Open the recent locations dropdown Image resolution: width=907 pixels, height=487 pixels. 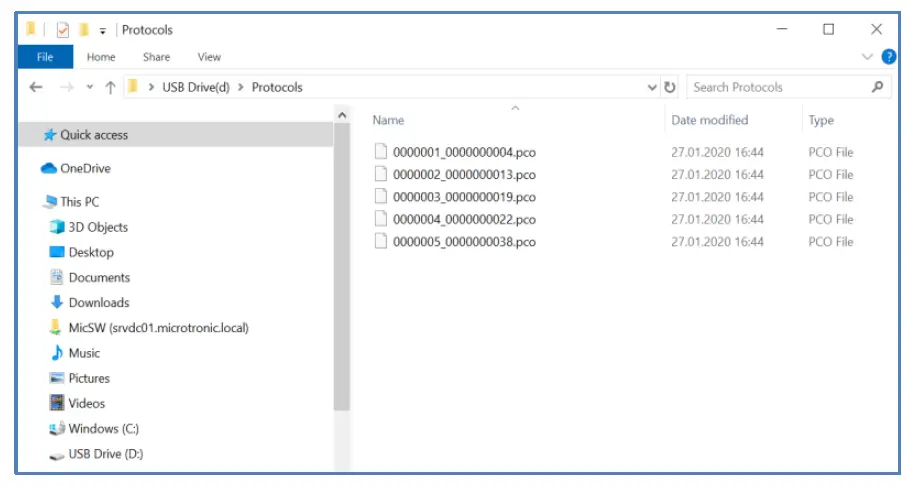(x=90, y=87)
